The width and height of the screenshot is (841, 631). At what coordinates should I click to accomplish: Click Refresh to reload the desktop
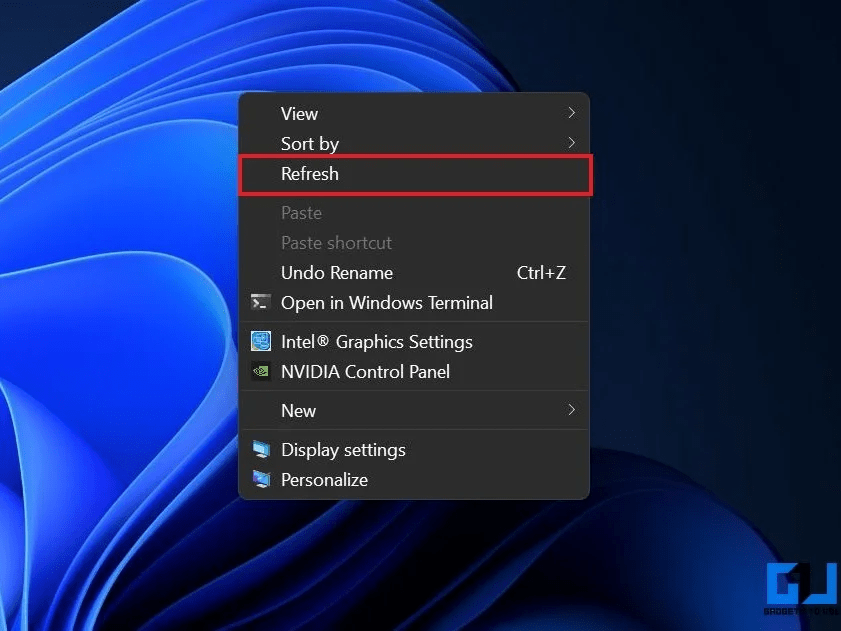click(310, 173)
